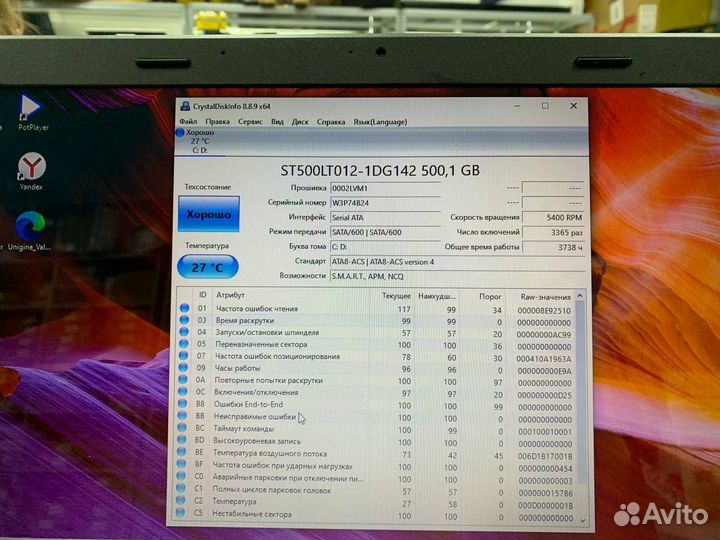This screenshot has height=540, width=720.
Task: Click raw value 000410A1963A
Action: pyautogui.click(x=544, y=359)
